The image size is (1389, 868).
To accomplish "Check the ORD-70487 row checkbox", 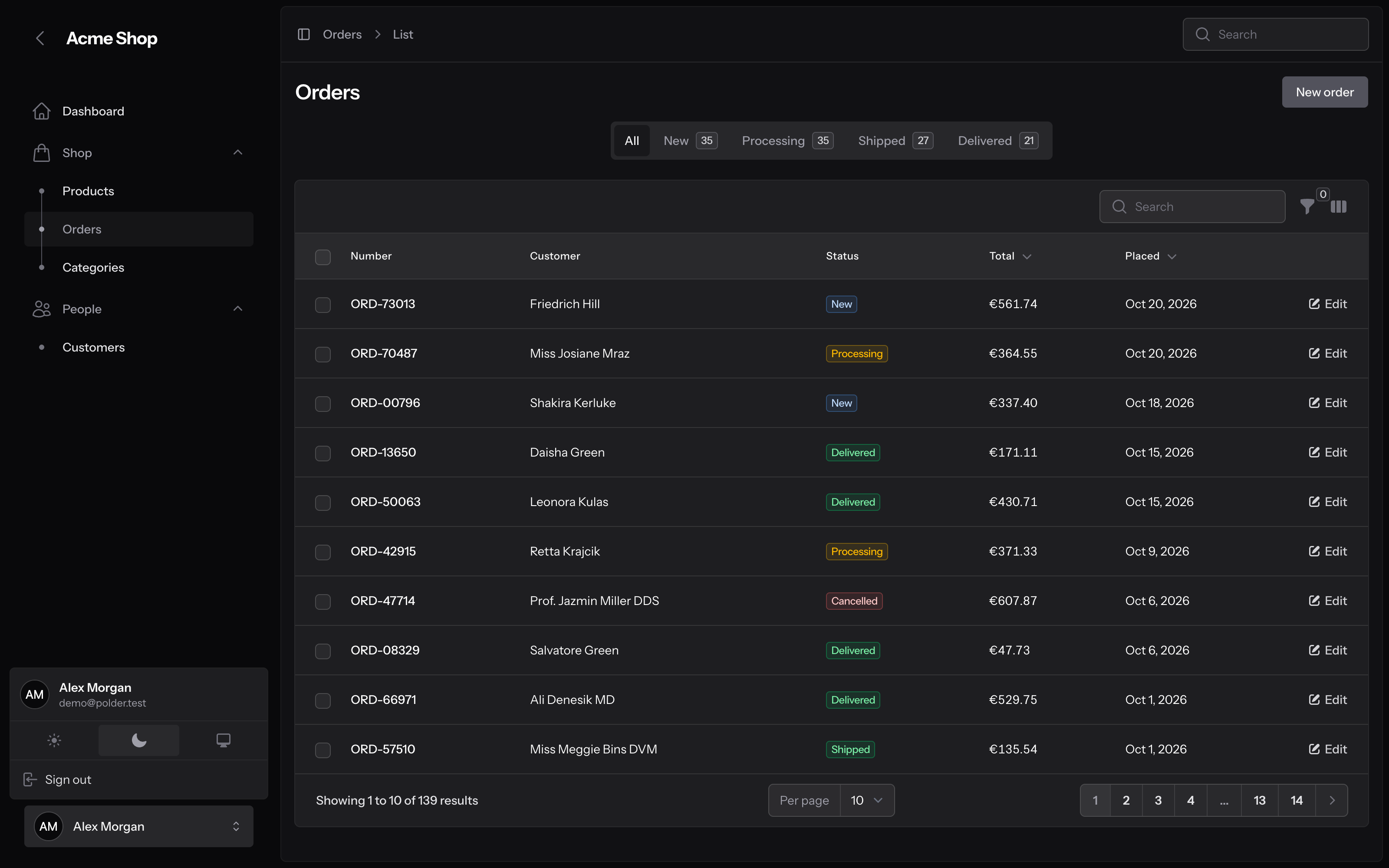I will (x=323, y=354).
